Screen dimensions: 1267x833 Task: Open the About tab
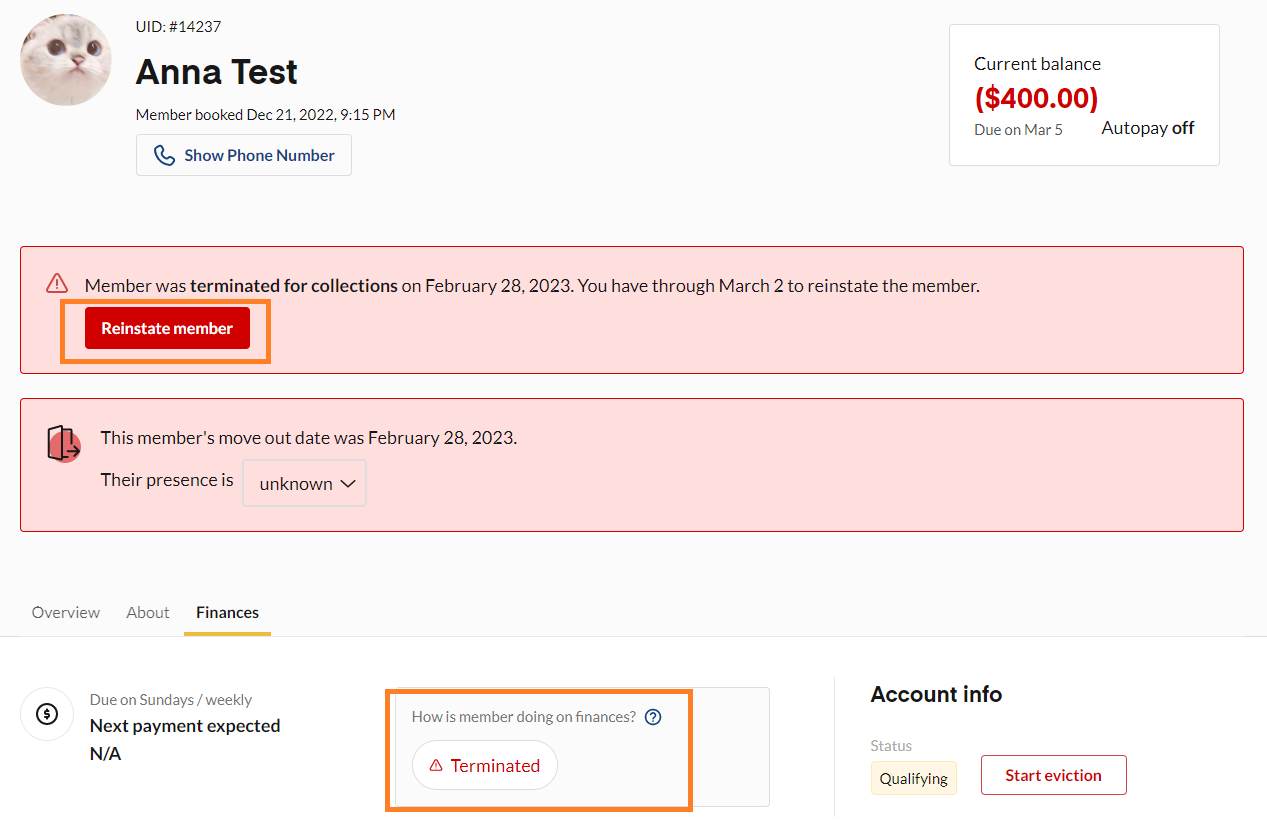(x=148, y=612)
